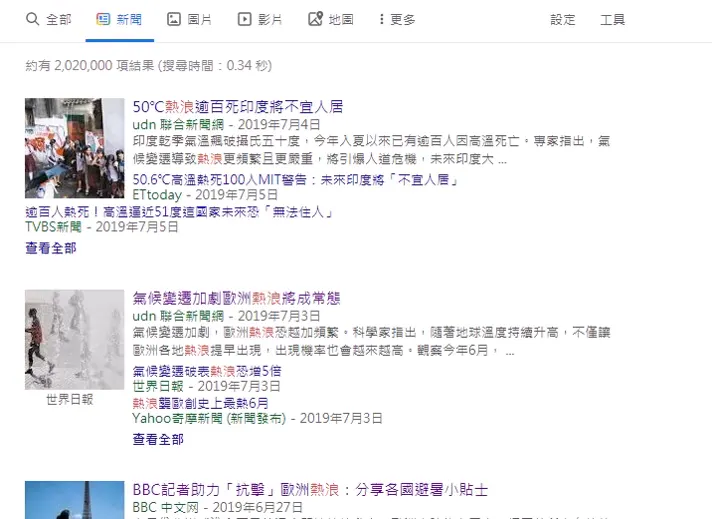
Task: Click the BBC story Eiffel Tower thumbnail
Action: pos(74,500)
